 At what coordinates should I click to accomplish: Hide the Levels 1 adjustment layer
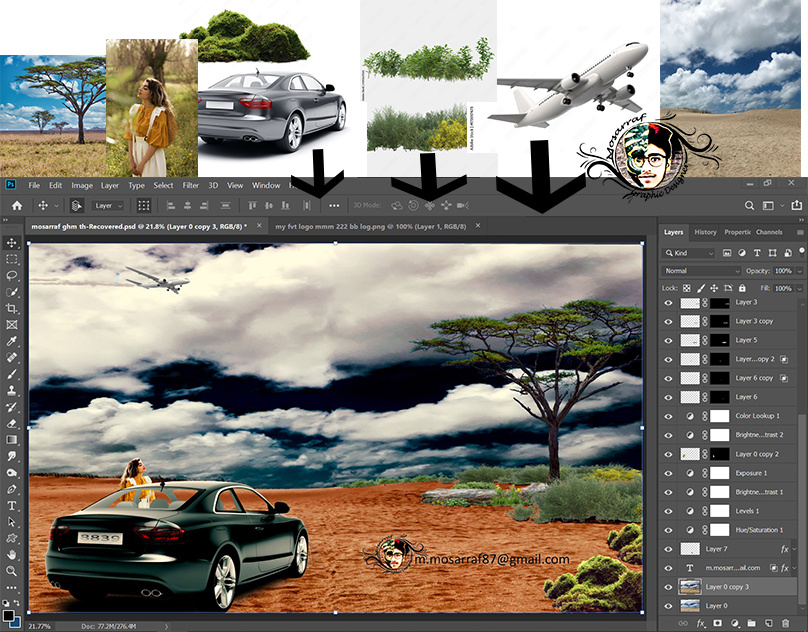[x=669, y=511]
